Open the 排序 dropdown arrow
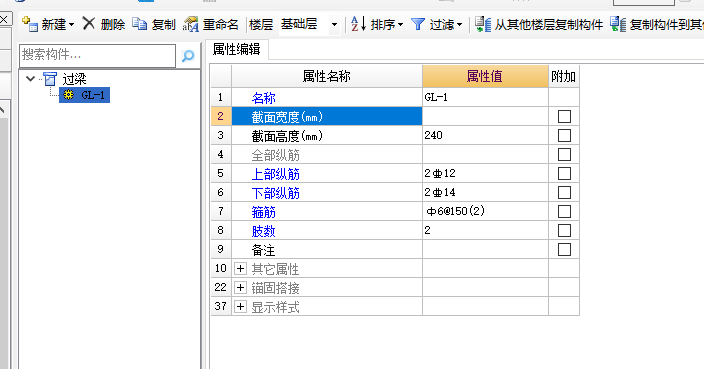704x369 pixels. (x=400, y=25)
